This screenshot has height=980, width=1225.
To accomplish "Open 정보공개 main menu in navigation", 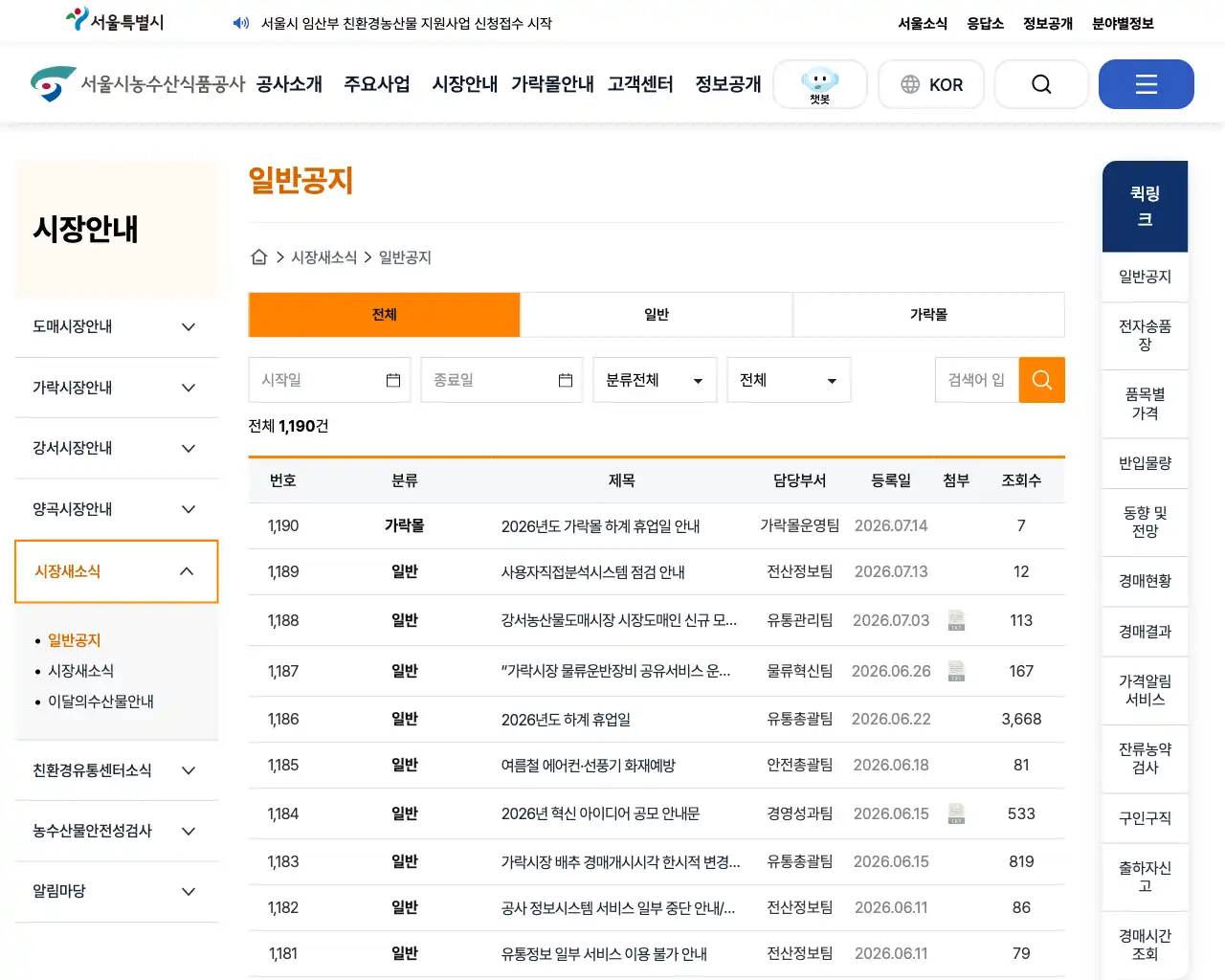I will tap(728, 84).
